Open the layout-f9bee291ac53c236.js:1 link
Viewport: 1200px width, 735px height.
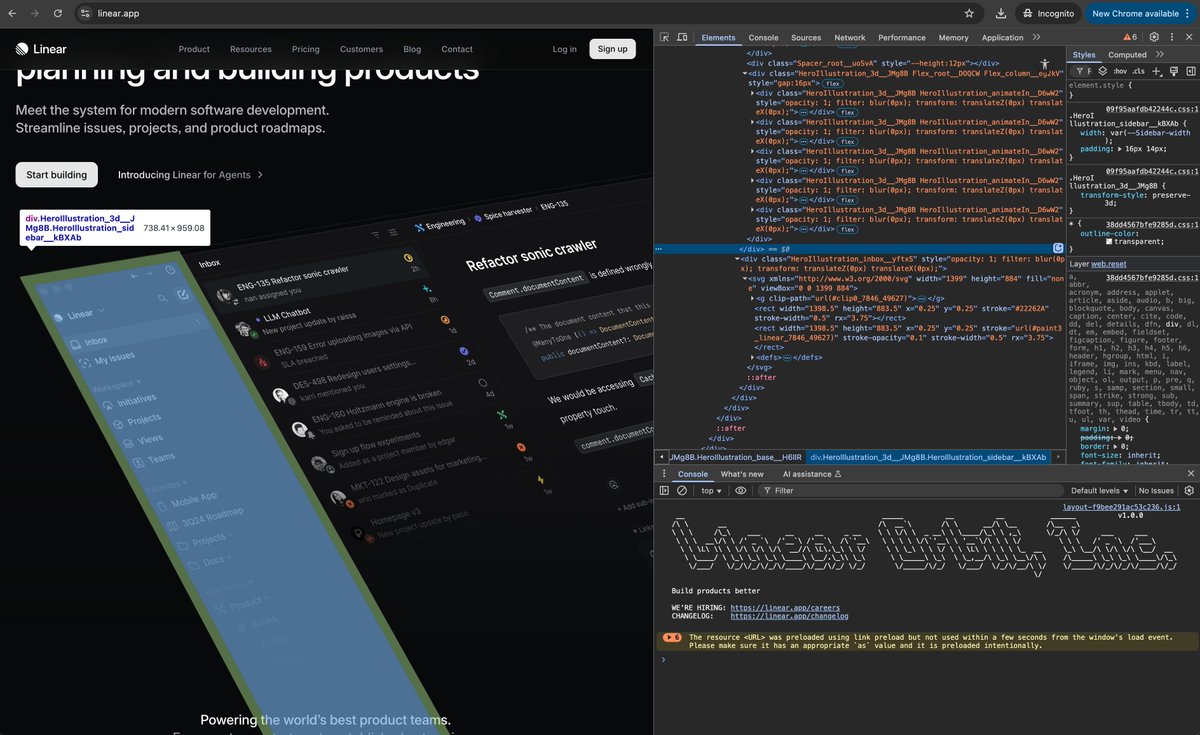[1121, 507]
